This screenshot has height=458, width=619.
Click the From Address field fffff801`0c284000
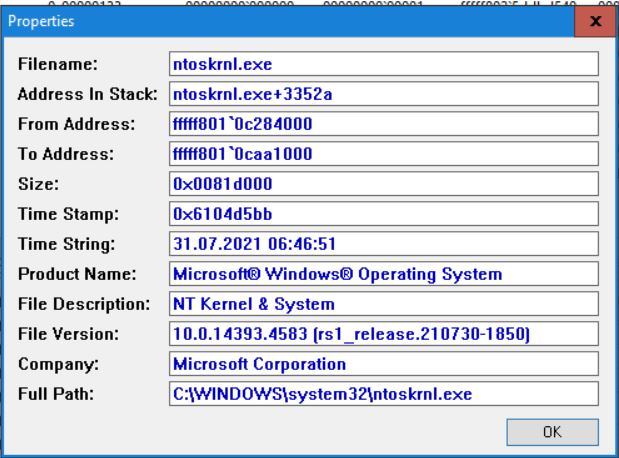point(384,124)
